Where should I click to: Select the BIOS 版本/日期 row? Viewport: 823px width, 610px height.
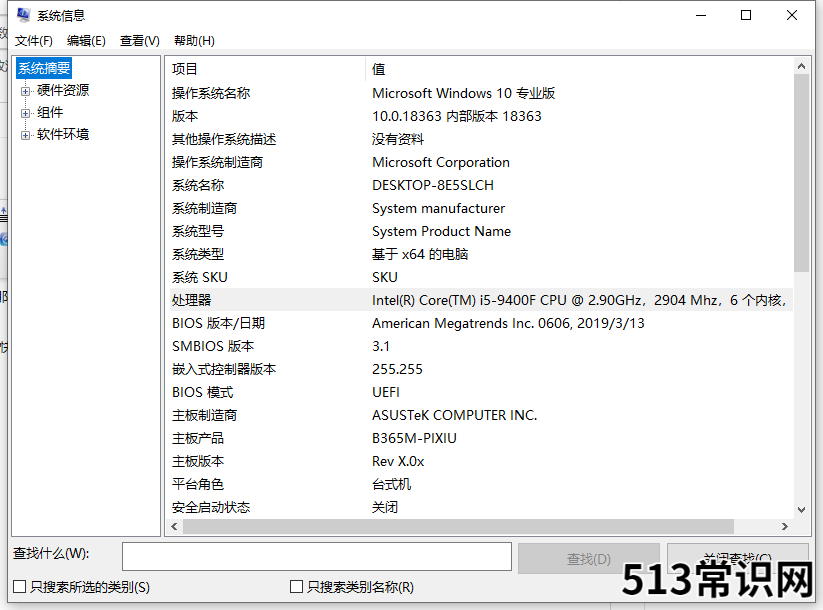pyautogui.click(x=481, y=323)
